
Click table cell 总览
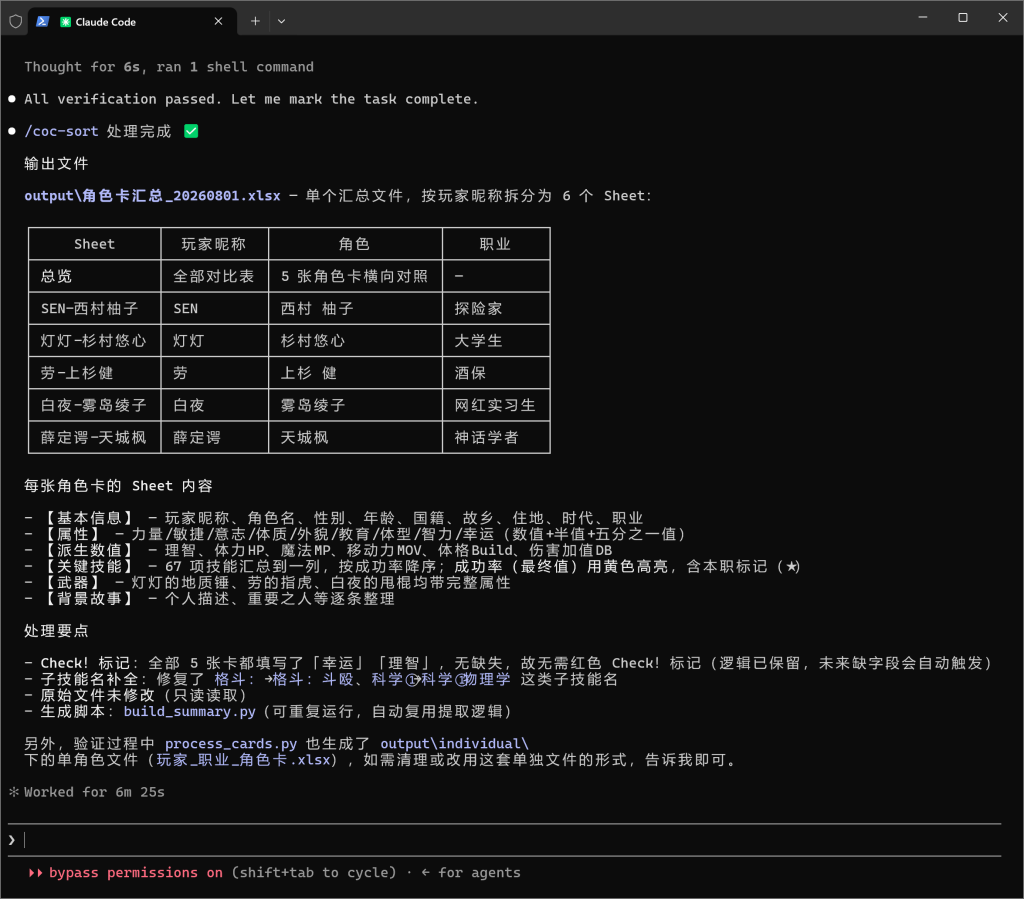tap(94, 276)
